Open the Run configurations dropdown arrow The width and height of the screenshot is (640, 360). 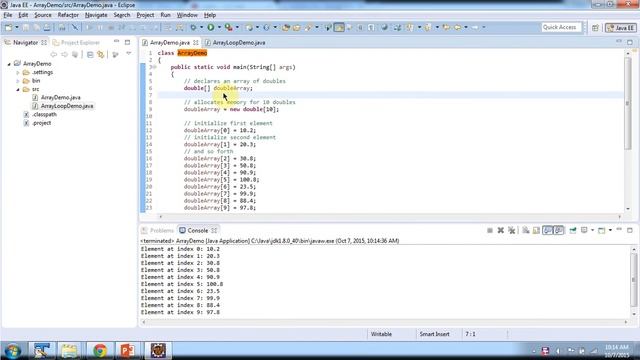click(219, 27)
